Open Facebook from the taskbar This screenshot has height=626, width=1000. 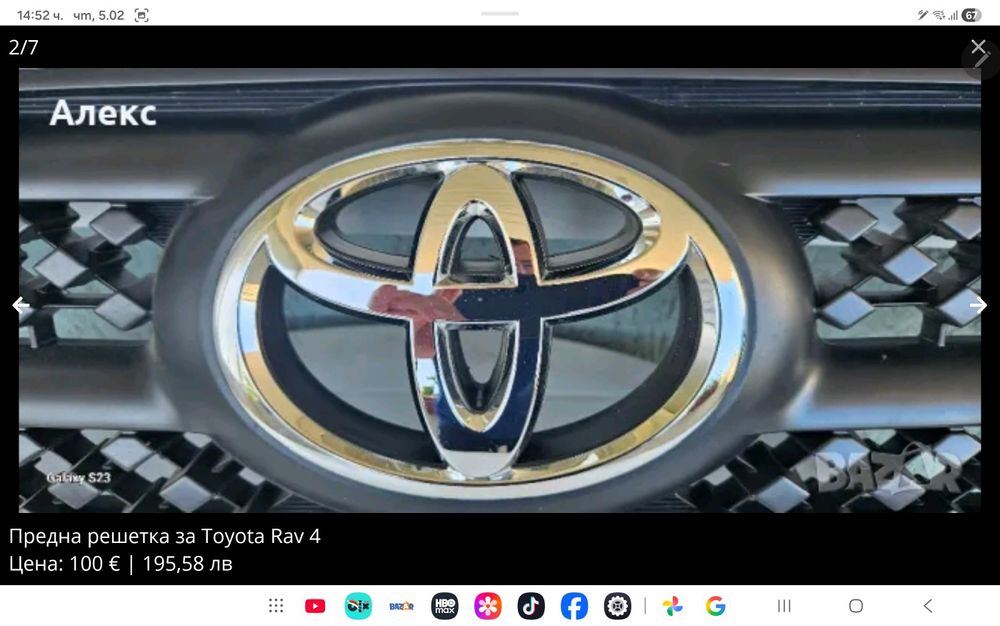pos(574,606)
